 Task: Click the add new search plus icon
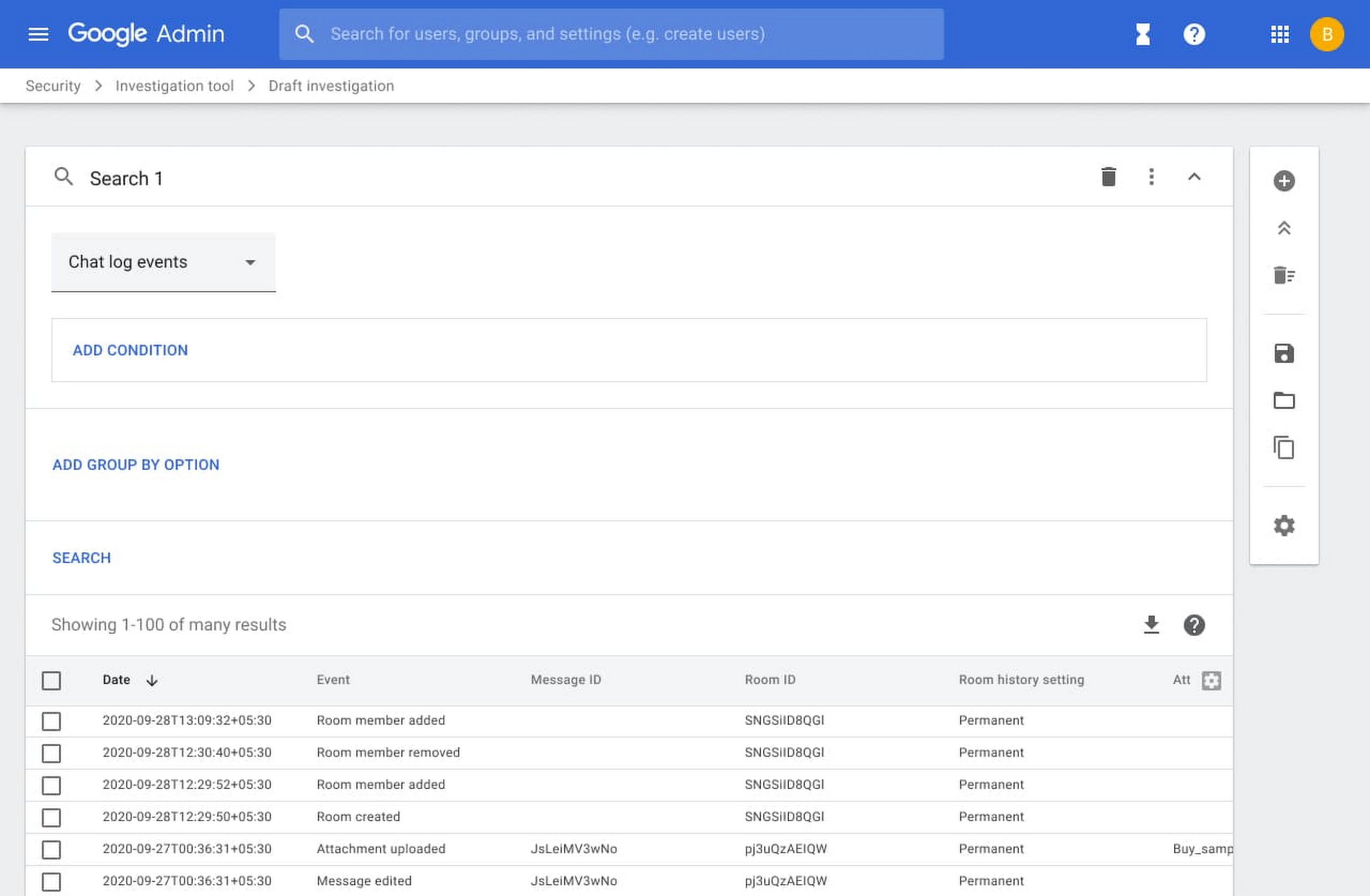(x=1283, y=181)
